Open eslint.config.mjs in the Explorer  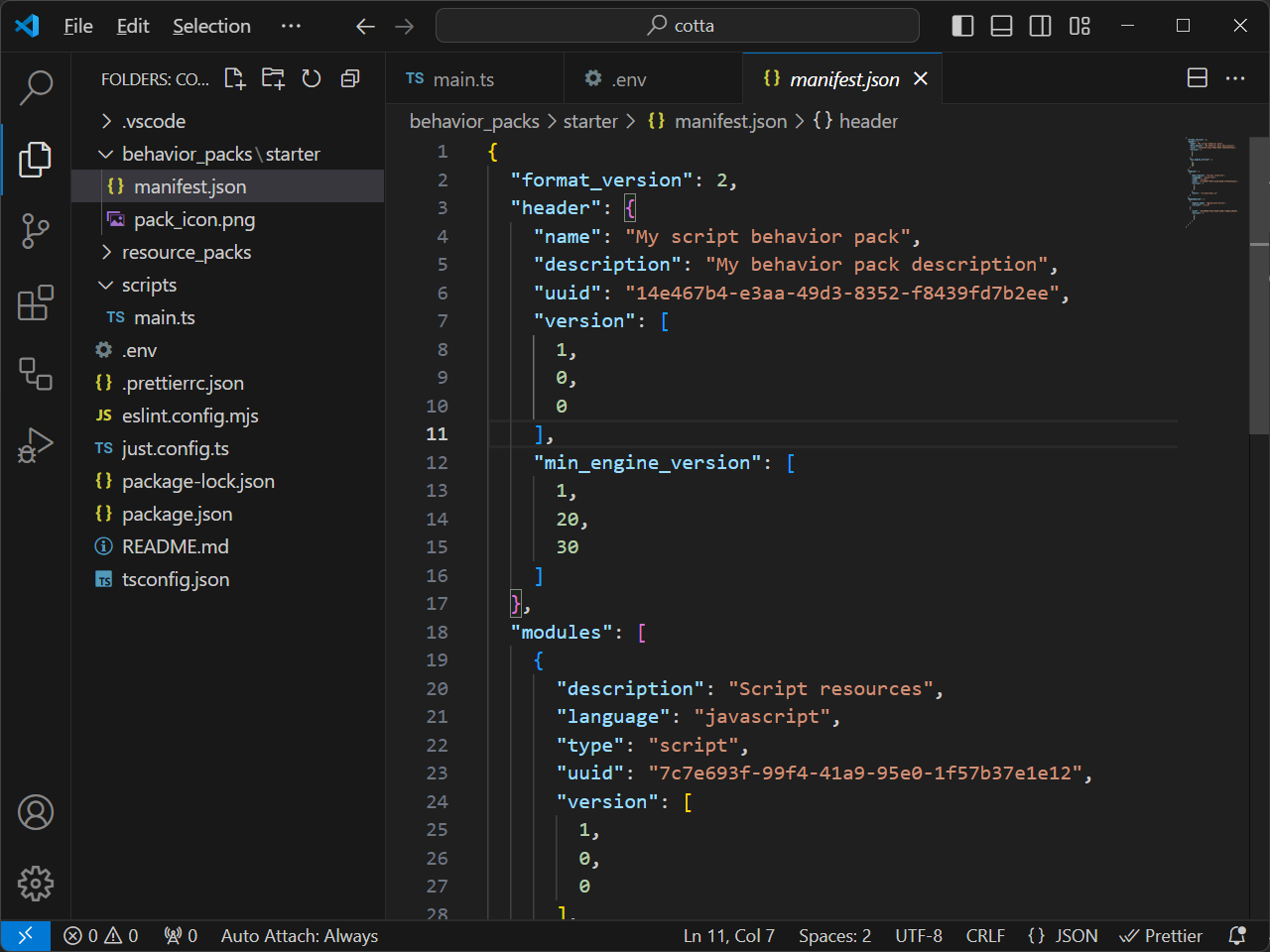click(x=227, y=416)
